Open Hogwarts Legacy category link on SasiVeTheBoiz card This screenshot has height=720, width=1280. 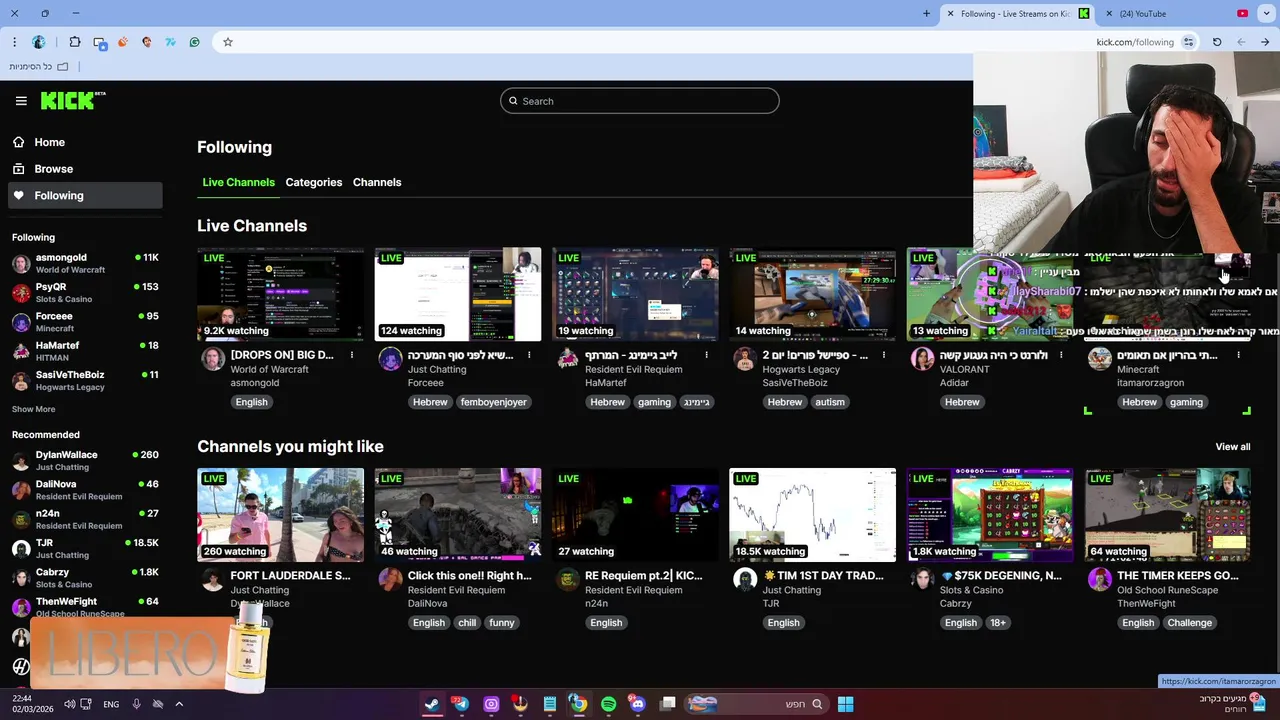[x=801, y=369]
